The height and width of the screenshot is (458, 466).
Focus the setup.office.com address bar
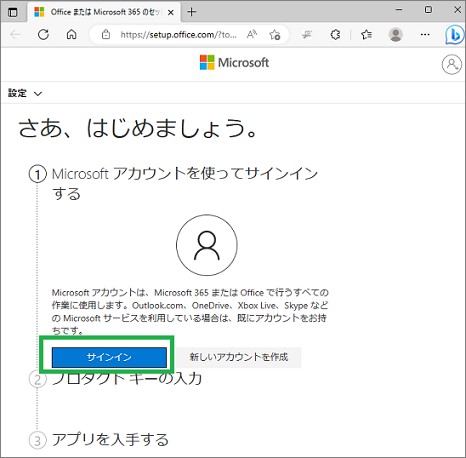178,35
